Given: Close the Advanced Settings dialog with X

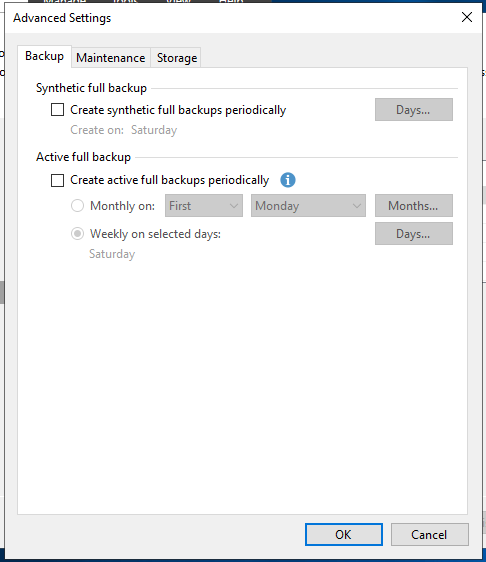Looking at the screenshot, I should coord(467,17).
